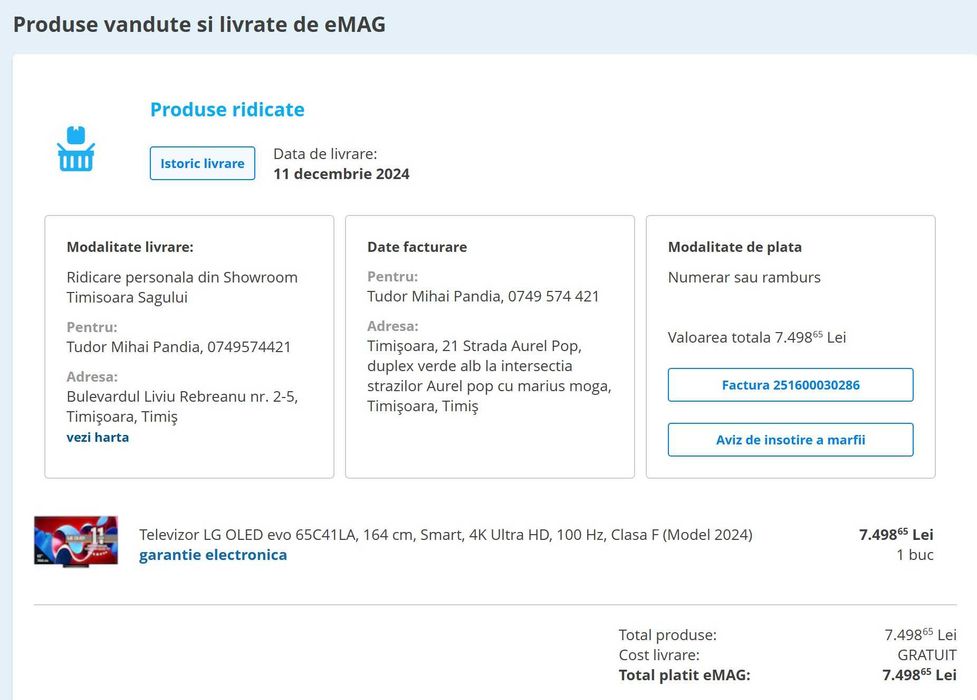
Task: Click the Total produse label
Action: tap(667, 635)
